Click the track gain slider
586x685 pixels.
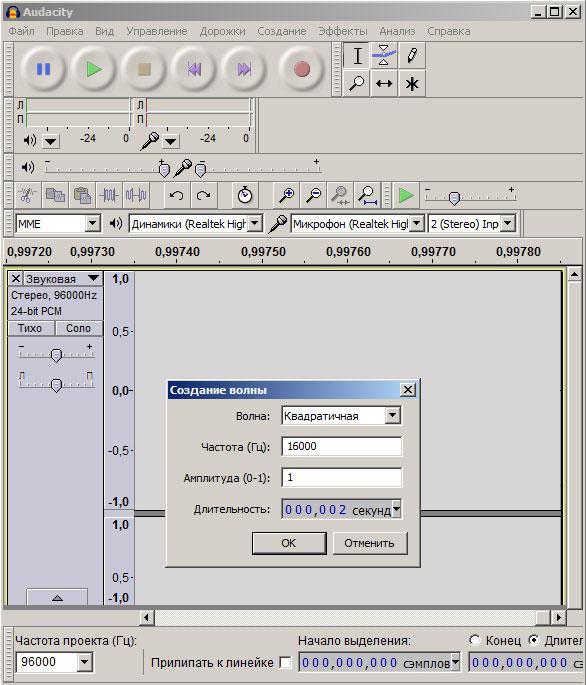[x=56, y=353]
